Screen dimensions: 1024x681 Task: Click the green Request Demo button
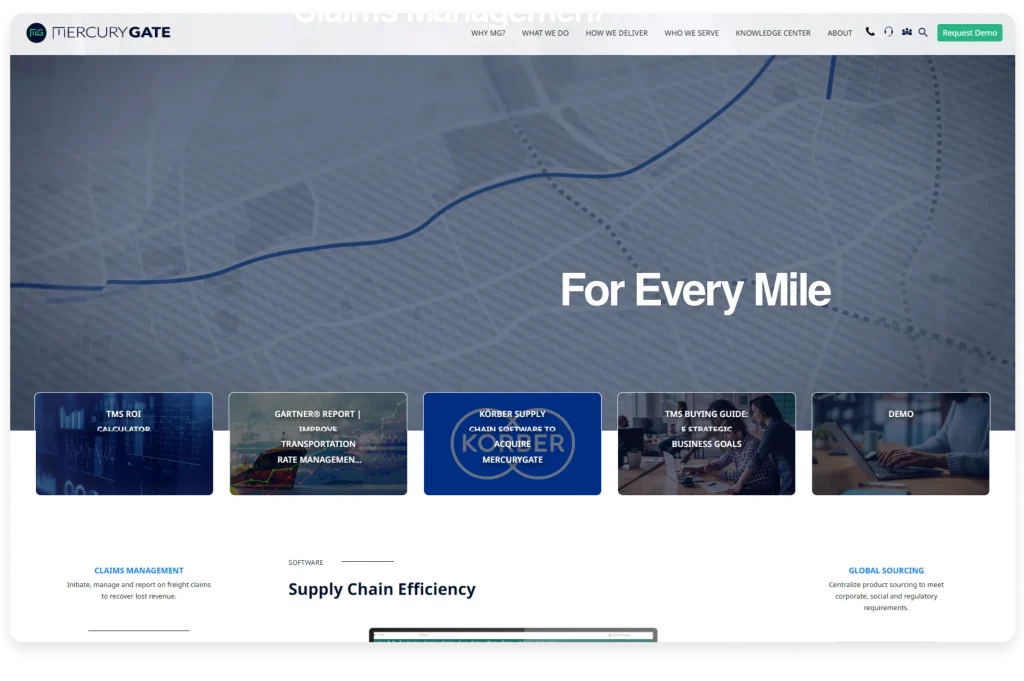[969, 33]
